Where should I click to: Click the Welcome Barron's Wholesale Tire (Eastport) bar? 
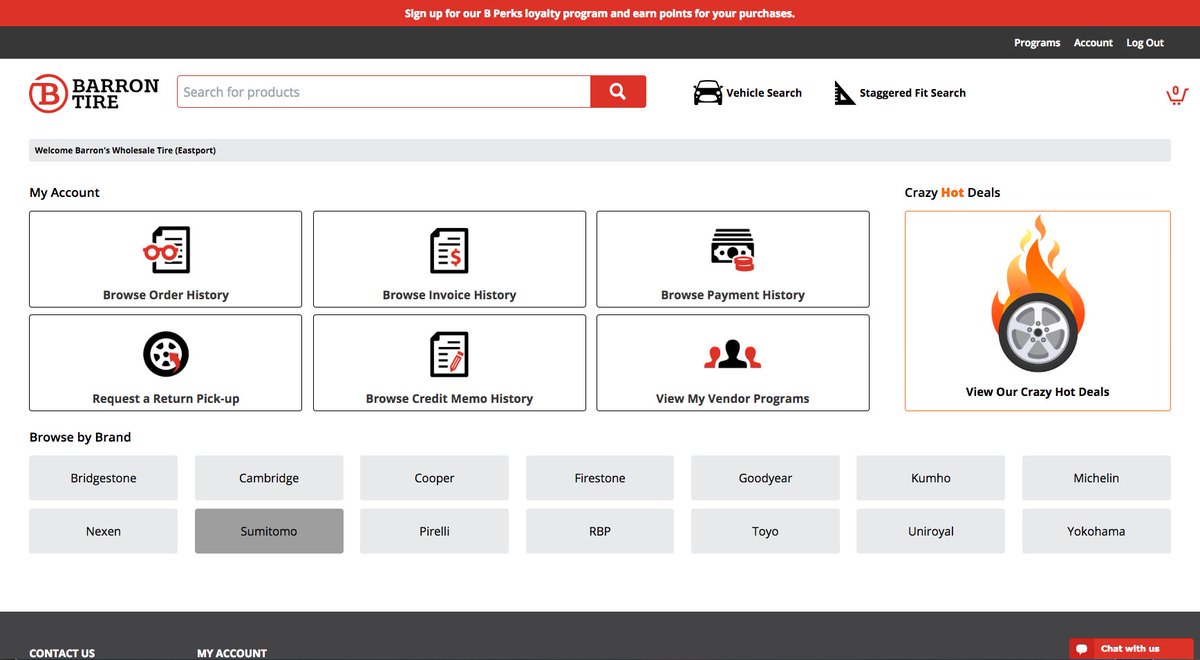[x=600, y=150]
